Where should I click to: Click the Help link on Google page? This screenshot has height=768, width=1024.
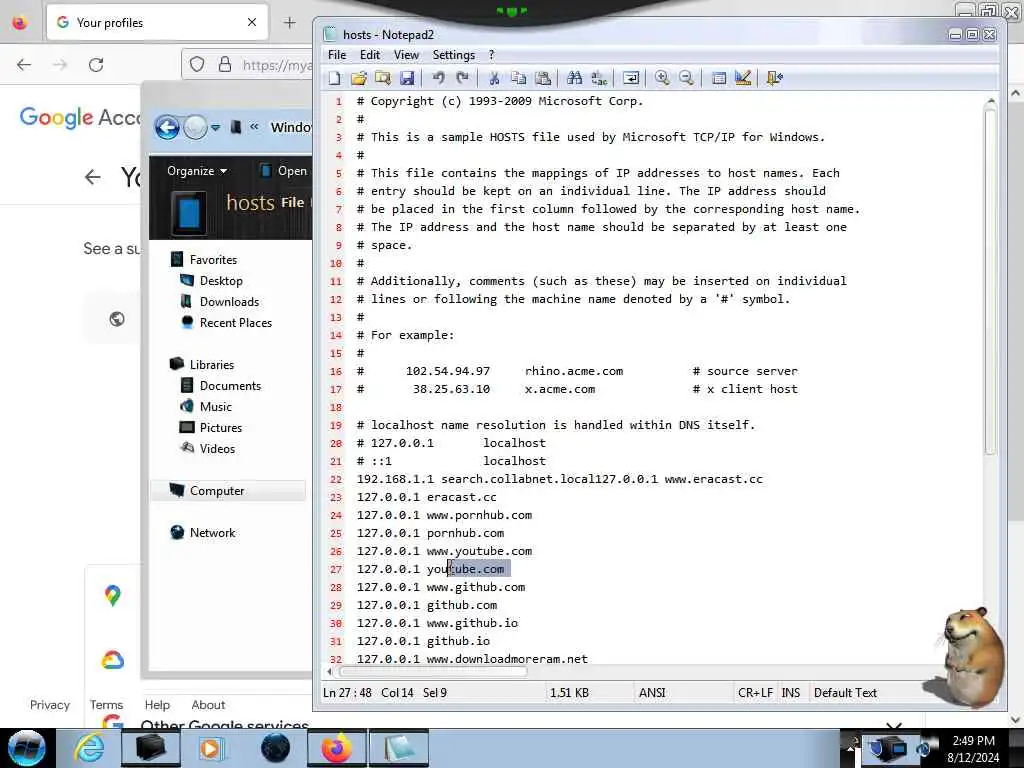point(157,705)
